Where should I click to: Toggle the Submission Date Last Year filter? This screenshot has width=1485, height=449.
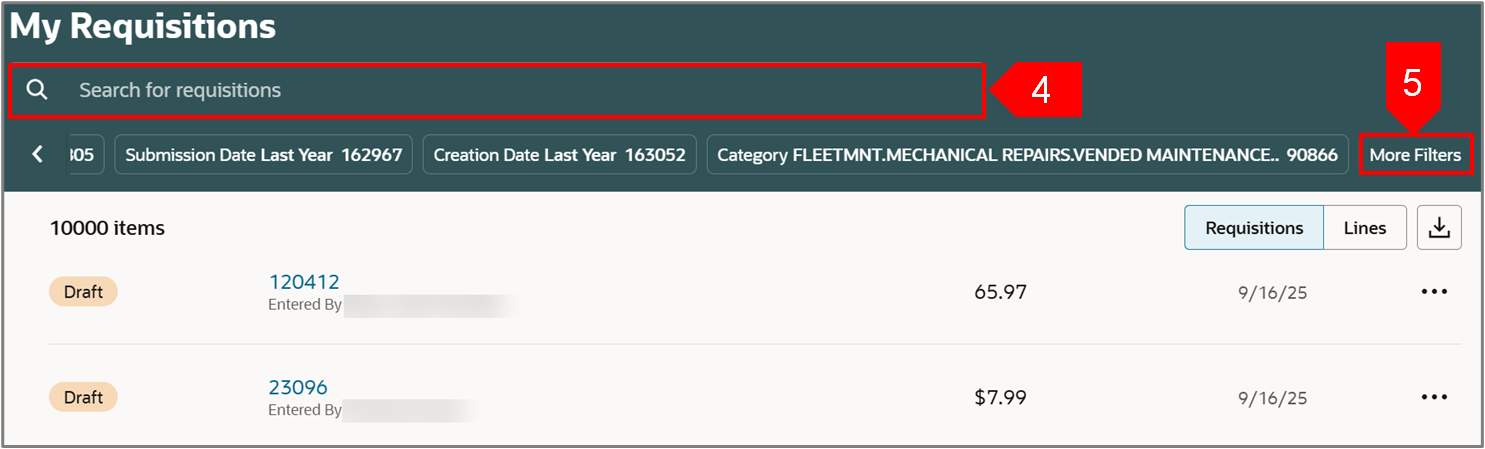[264, 155]
